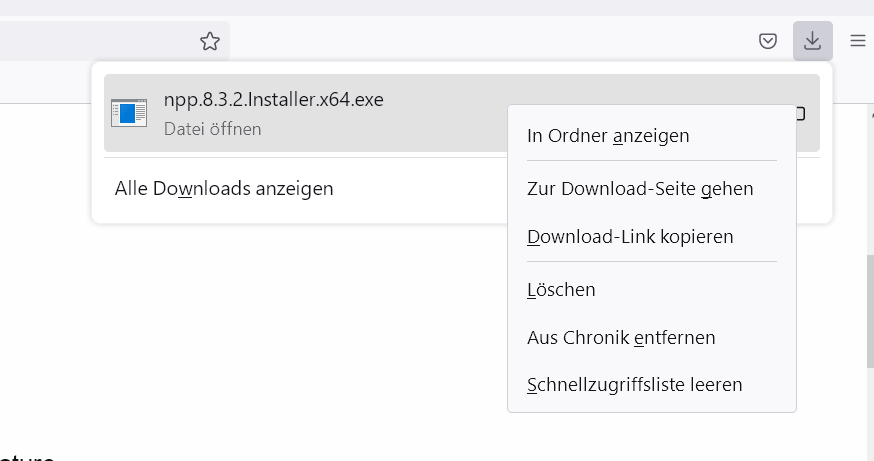
Task: Pick "Download-Link kopieren" in context menu
Action: click(630, 237)
